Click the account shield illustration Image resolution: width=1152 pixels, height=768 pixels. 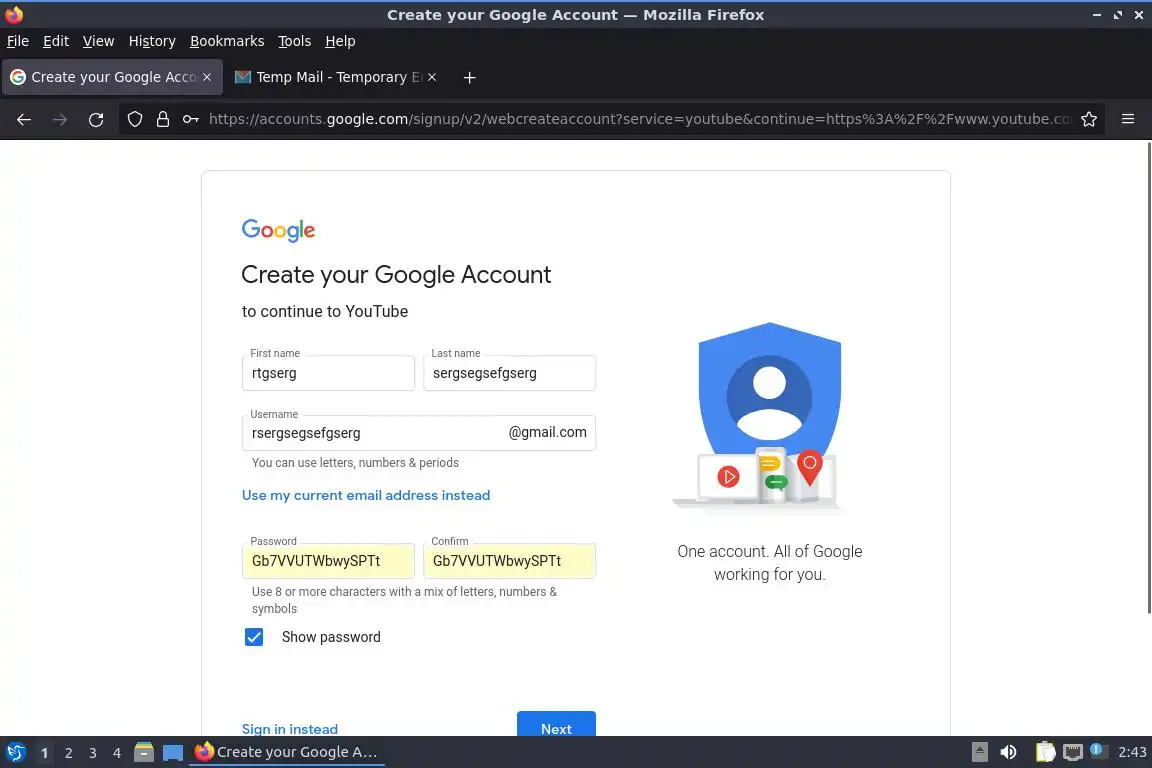[763, 416]
